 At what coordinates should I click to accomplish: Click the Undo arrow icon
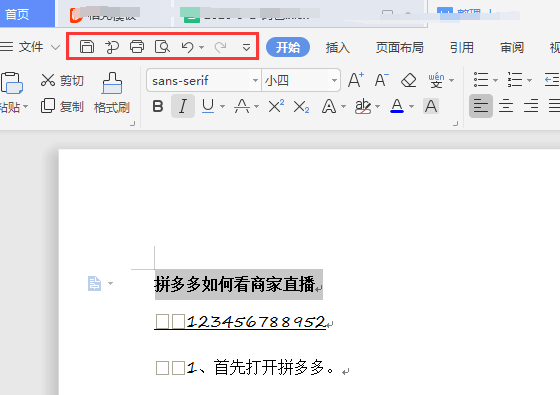[188, 47]
